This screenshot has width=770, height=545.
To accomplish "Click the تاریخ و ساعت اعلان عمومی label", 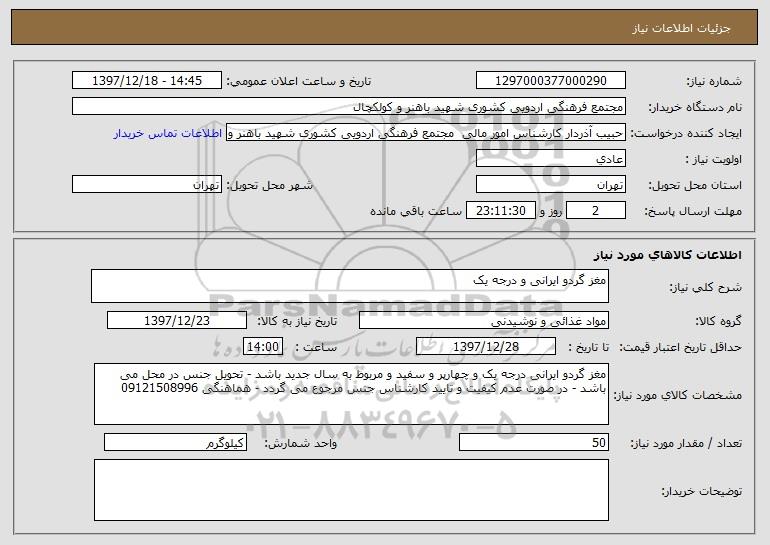I will (x=299, y=81).
